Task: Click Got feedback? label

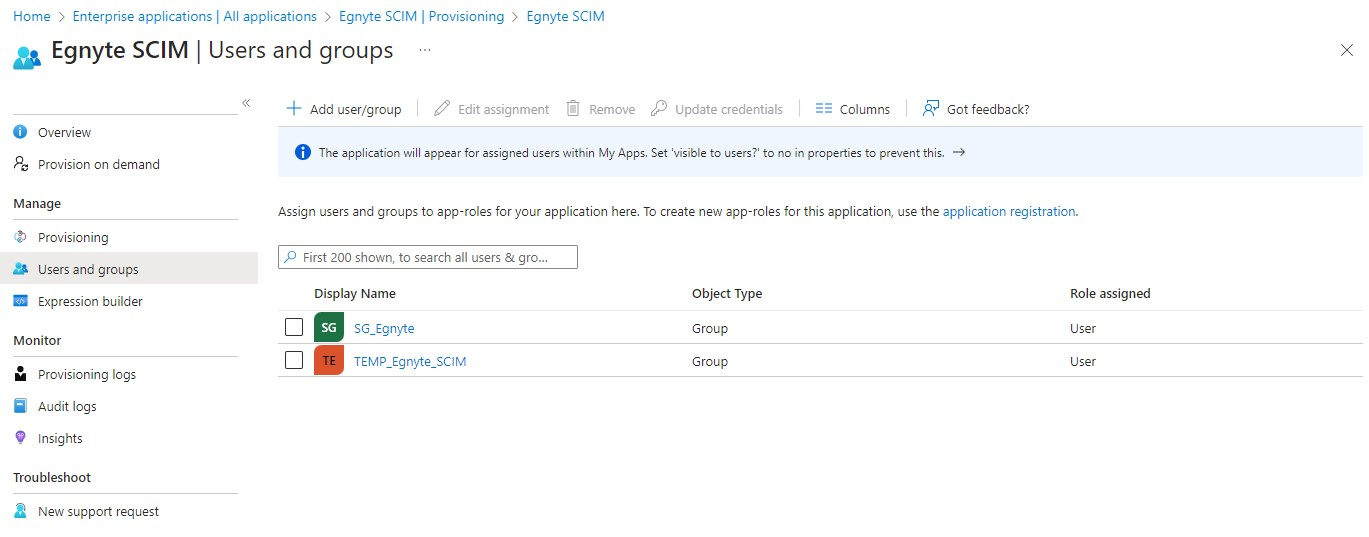Action: coord(988,109)
